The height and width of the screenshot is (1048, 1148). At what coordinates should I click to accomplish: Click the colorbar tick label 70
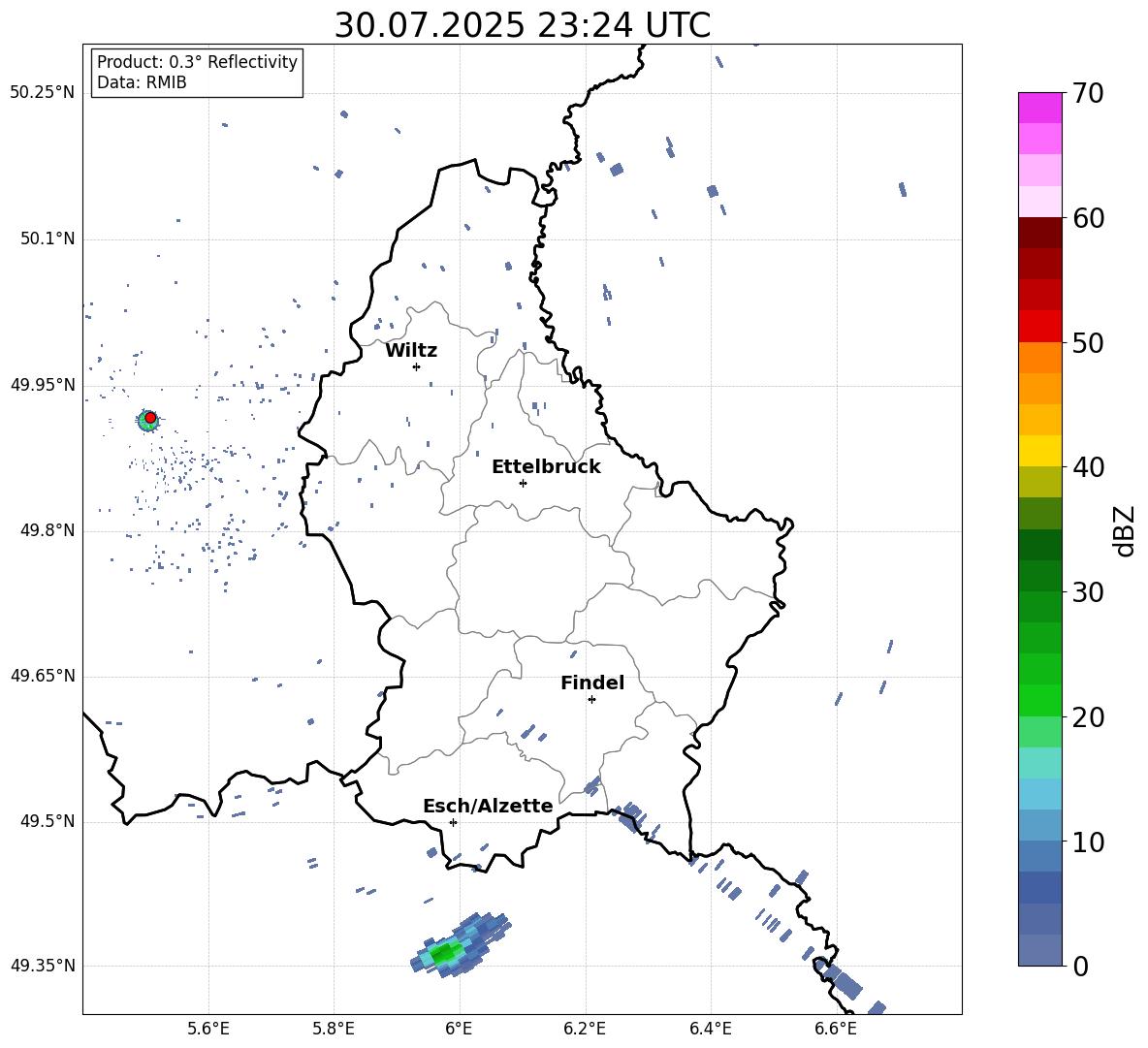point(1088,94)
